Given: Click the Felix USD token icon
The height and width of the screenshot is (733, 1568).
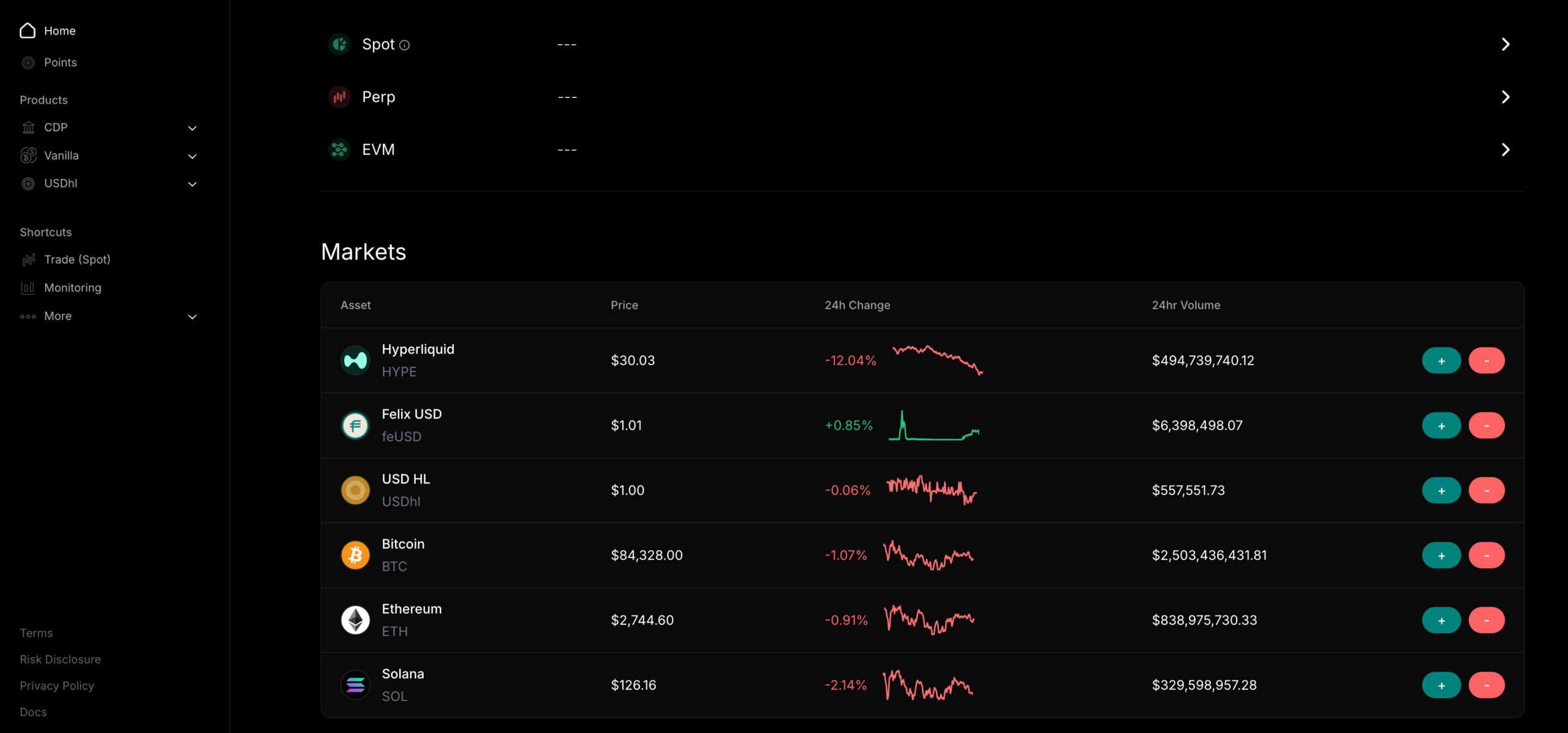Looking at the screenshot, I should click(x=355, y=425).
